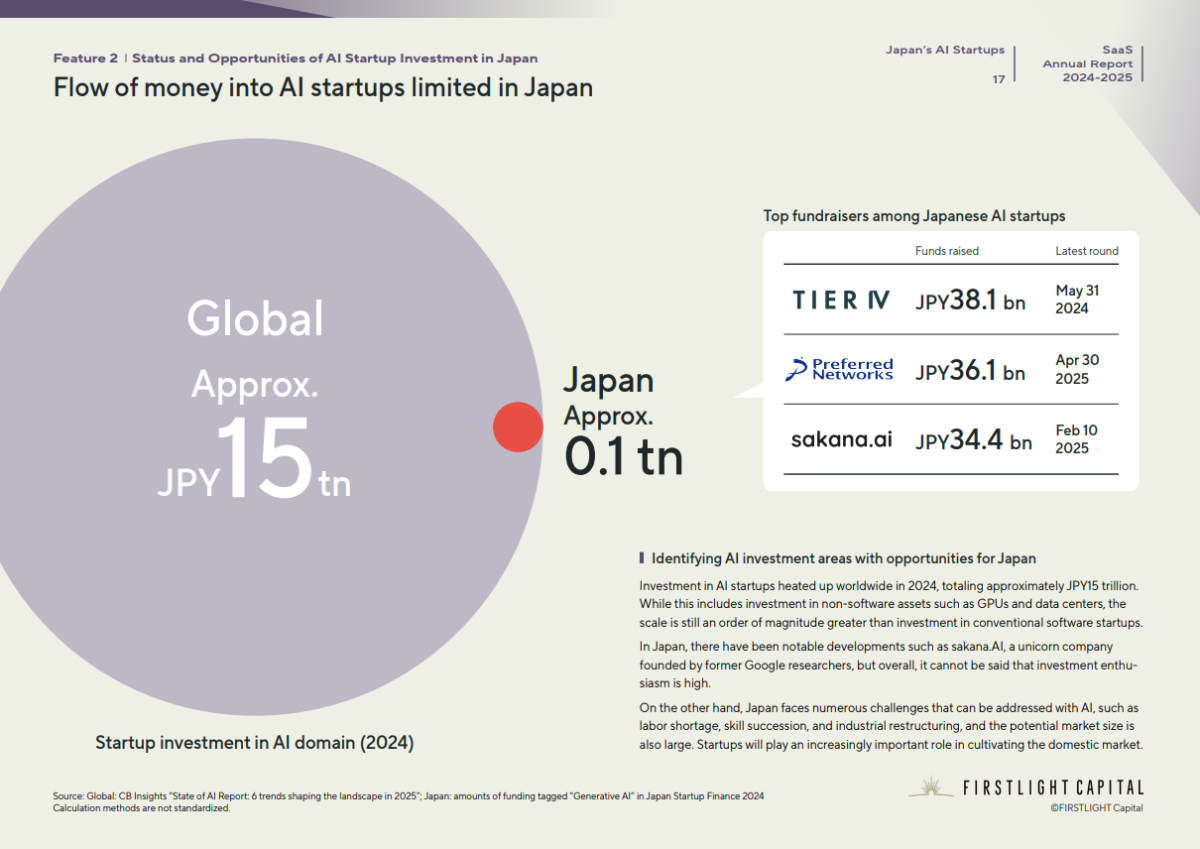
Task: Click the 'Feature 2' heading text
Action: pos(85,59)
